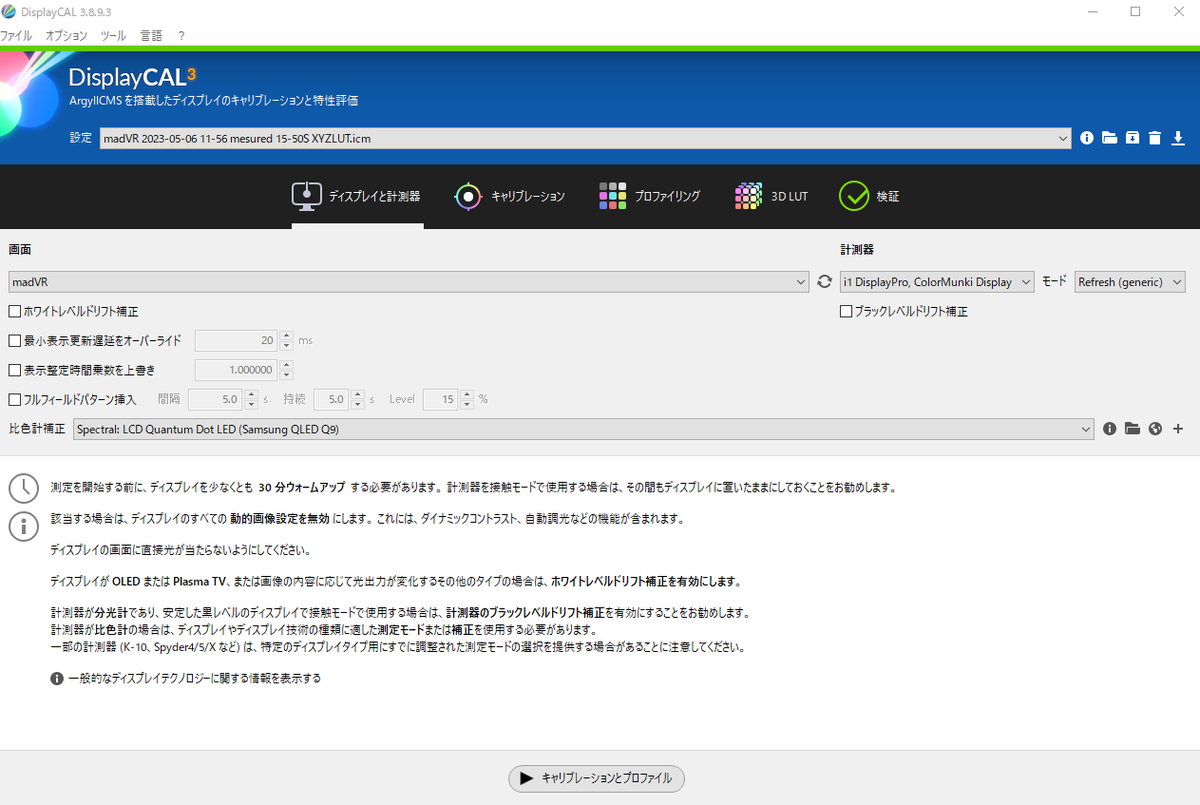
Task: Open the 言語 menu
Action: pos(151,35)
